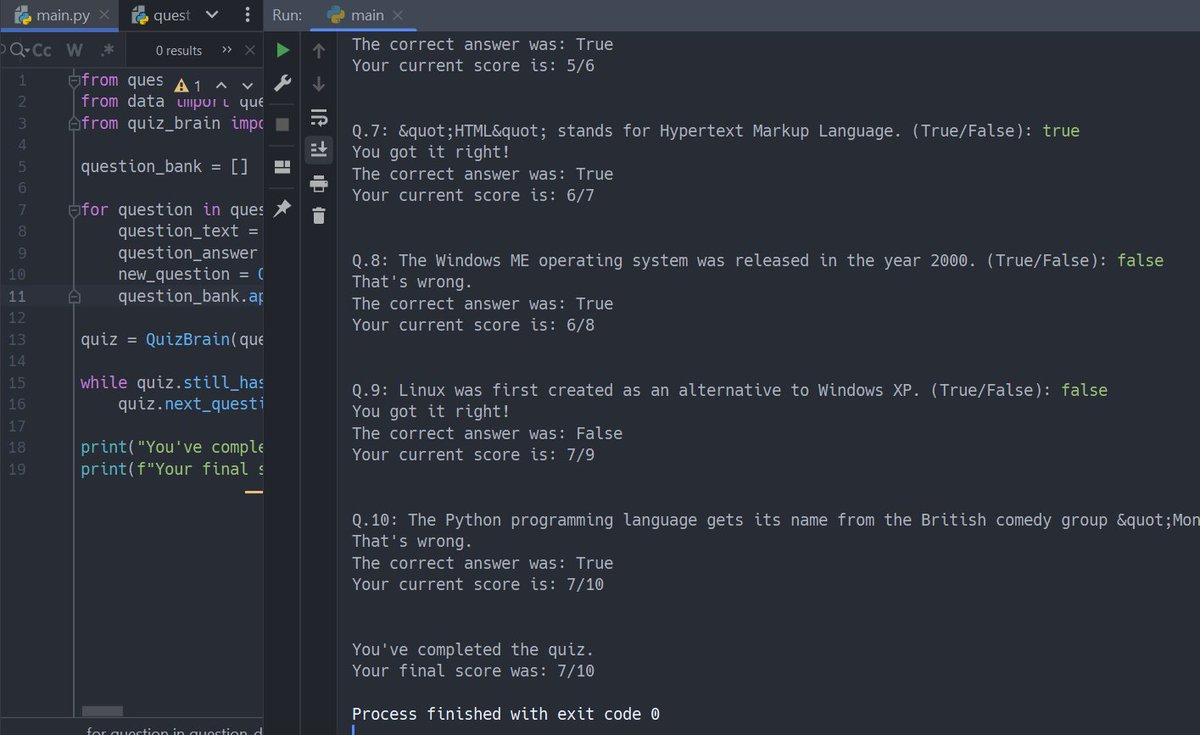The width and height of the screenshot is (1200, 735).
Task: Toggle Regex (.*) option in find bar
Action: click(x=107, y=50)
